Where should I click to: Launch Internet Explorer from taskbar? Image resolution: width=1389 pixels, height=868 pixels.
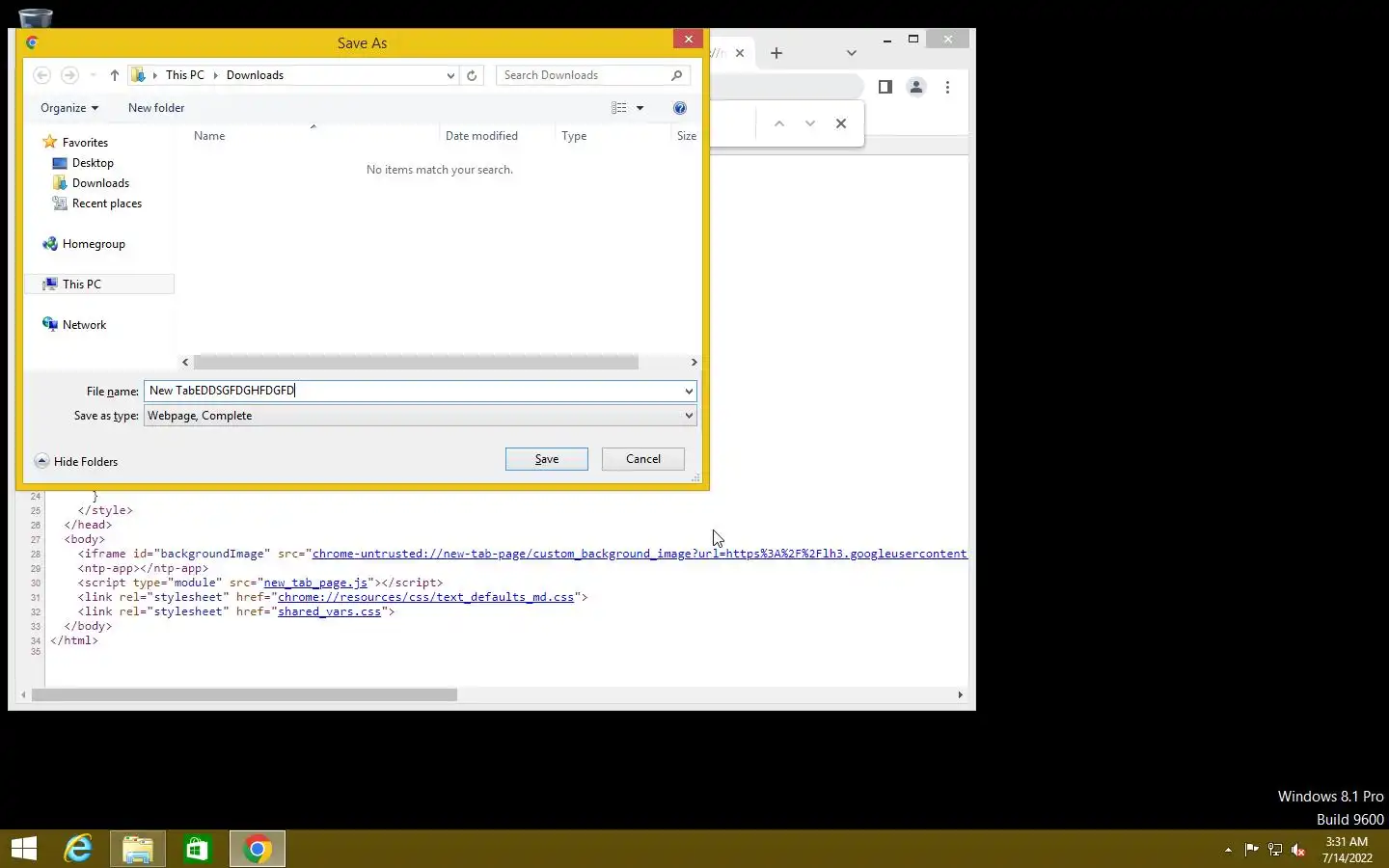tap(78, 849)
